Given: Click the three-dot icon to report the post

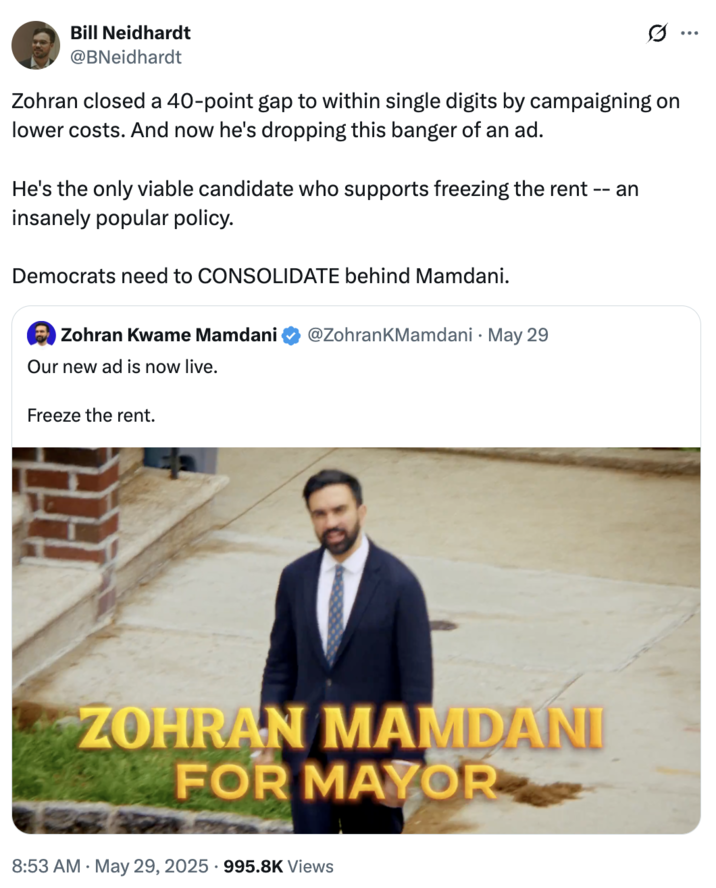Looking at the screenshot, I should coord(687,33).
